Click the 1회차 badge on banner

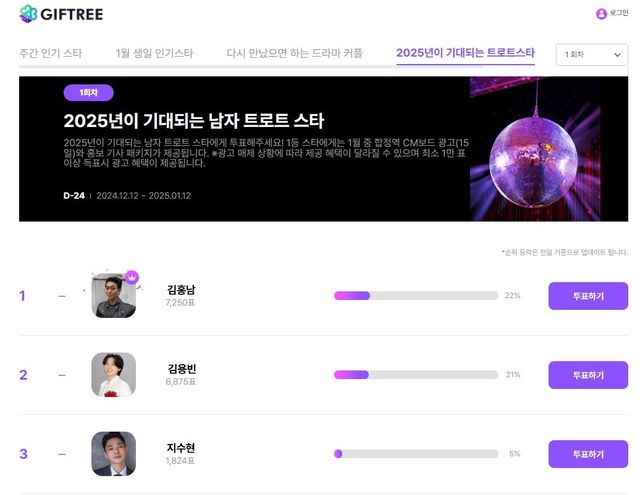click(x=89, y=93)
